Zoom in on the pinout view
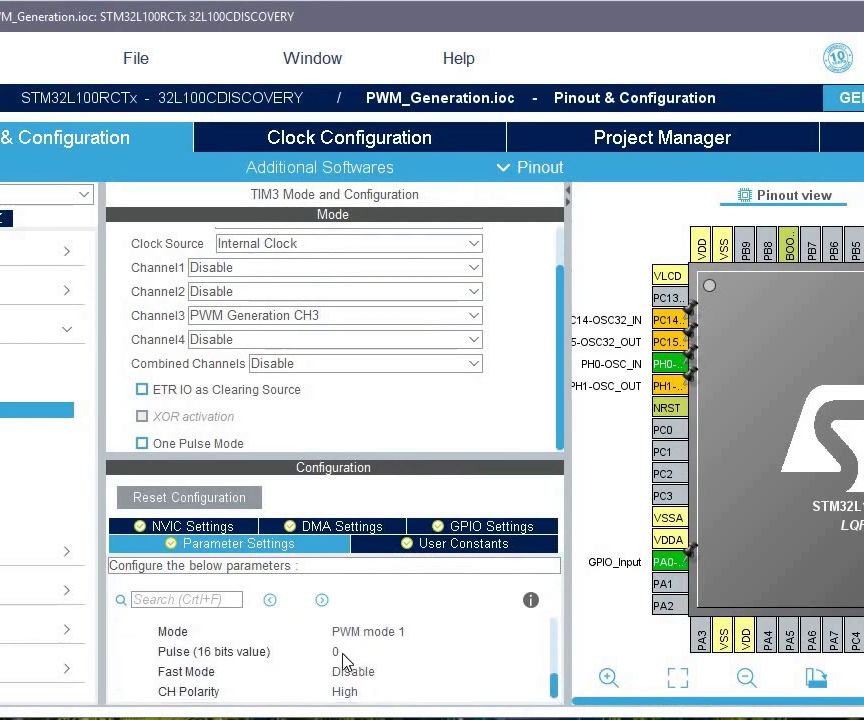Image resolution: width=864 pixels, height=720 pixels. tap(608, 678)
